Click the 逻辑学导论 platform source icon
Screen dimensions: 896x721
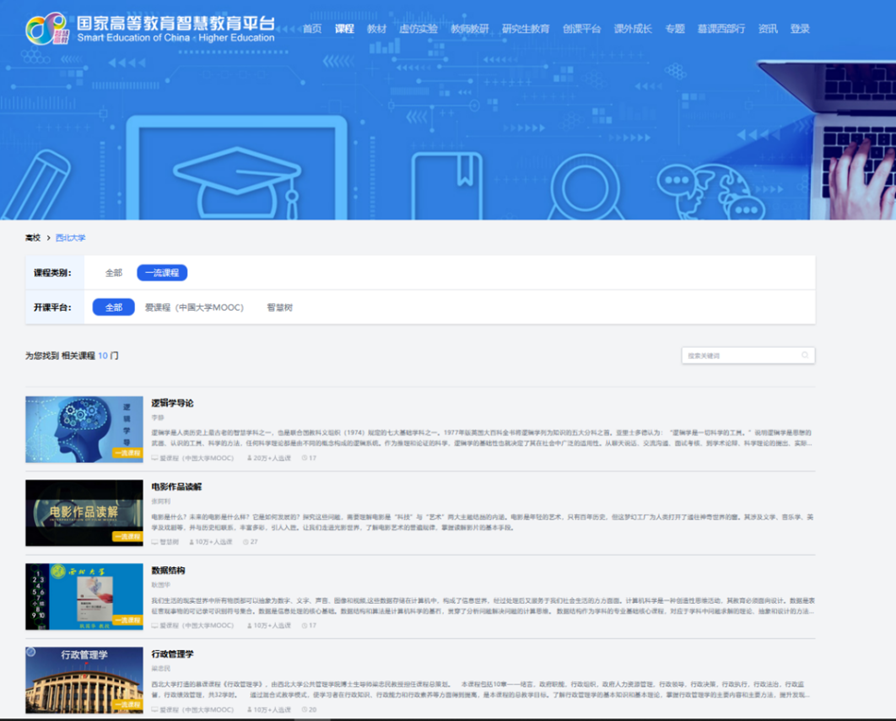[155, 458]
